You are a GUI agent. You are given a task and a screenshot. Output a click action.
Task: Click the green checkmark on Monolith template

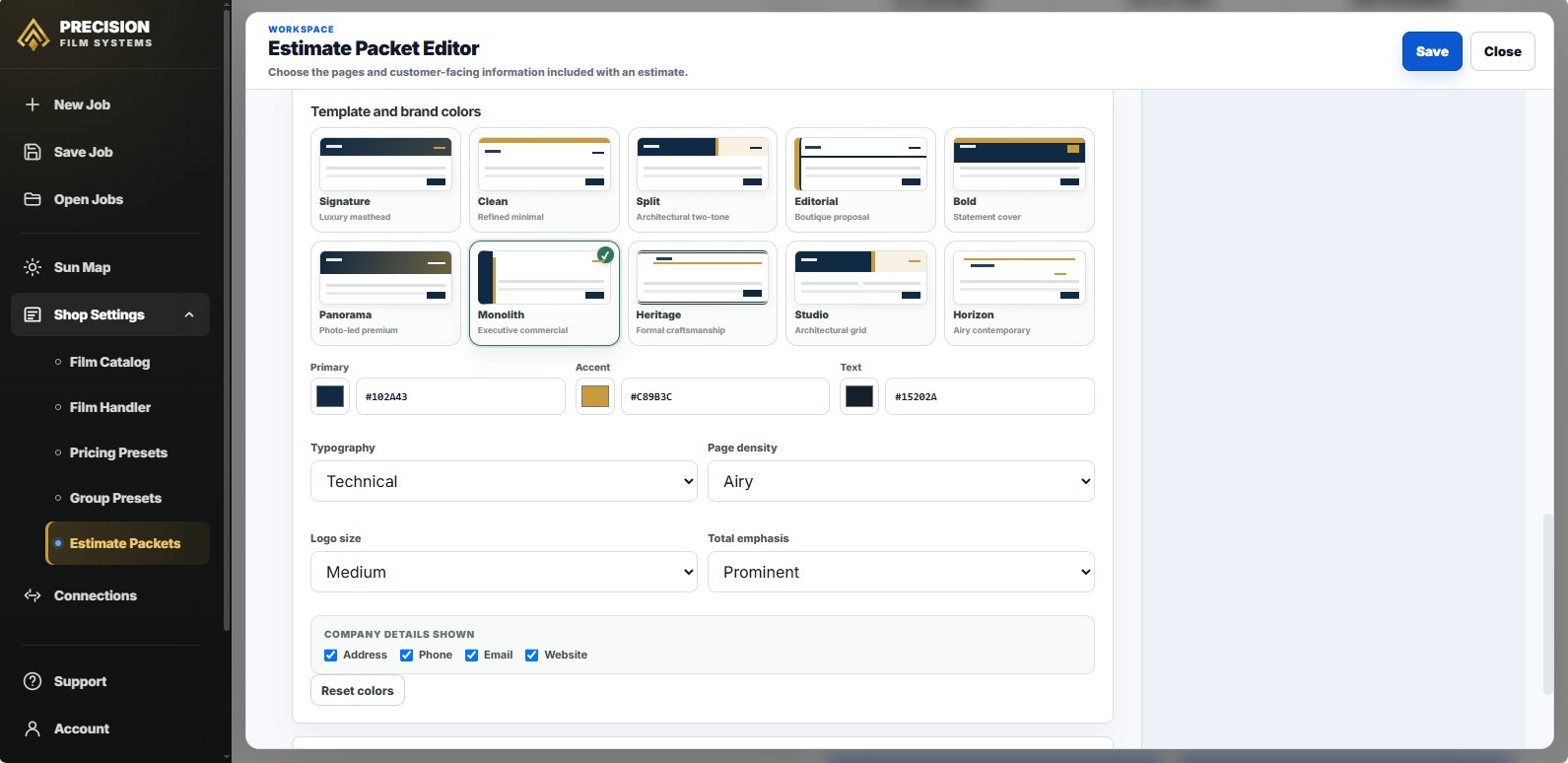click(x=605, y=254)
